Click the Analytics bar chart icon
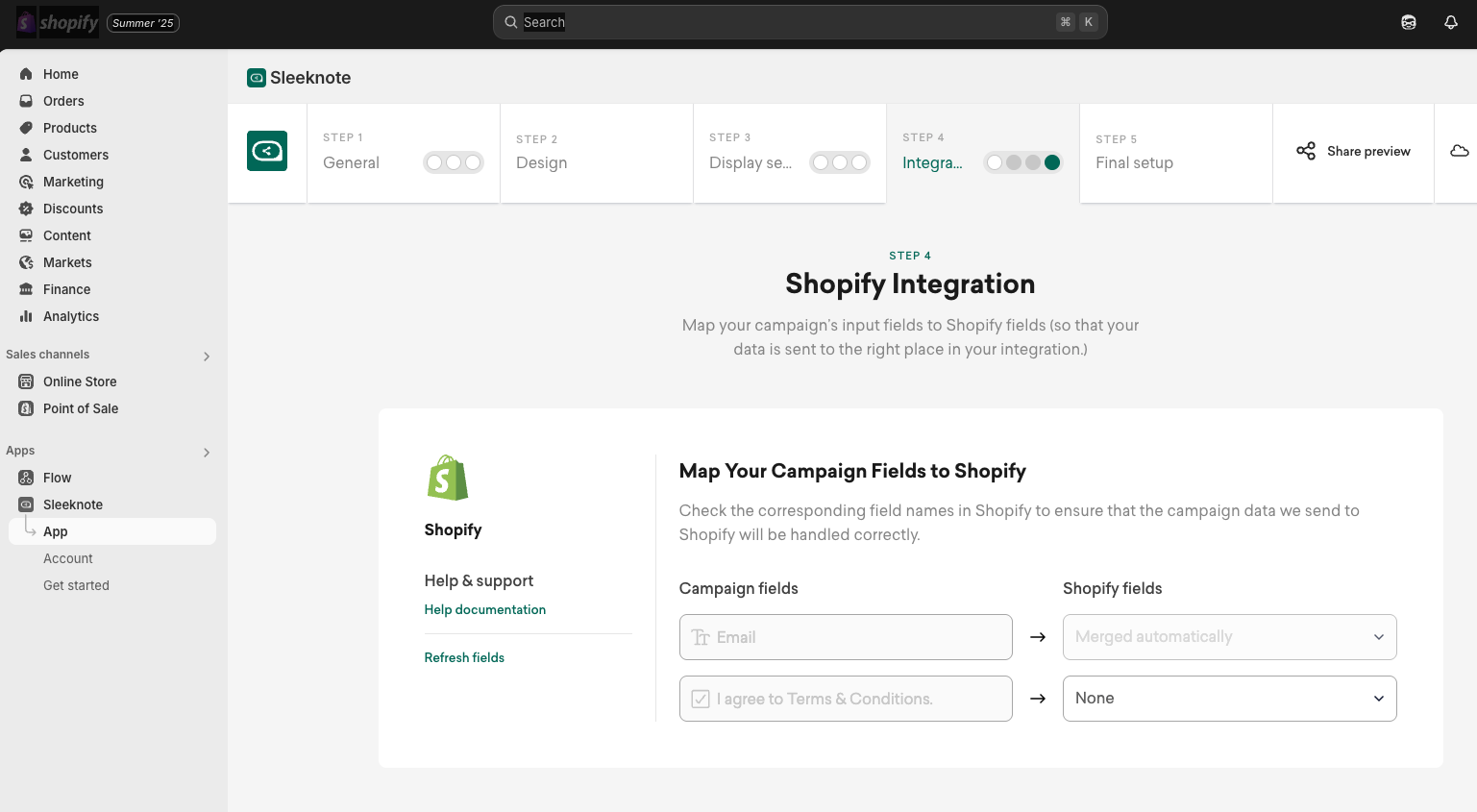Image resolution: width=1477 pixels, height=812 pixels. point(26,316)
